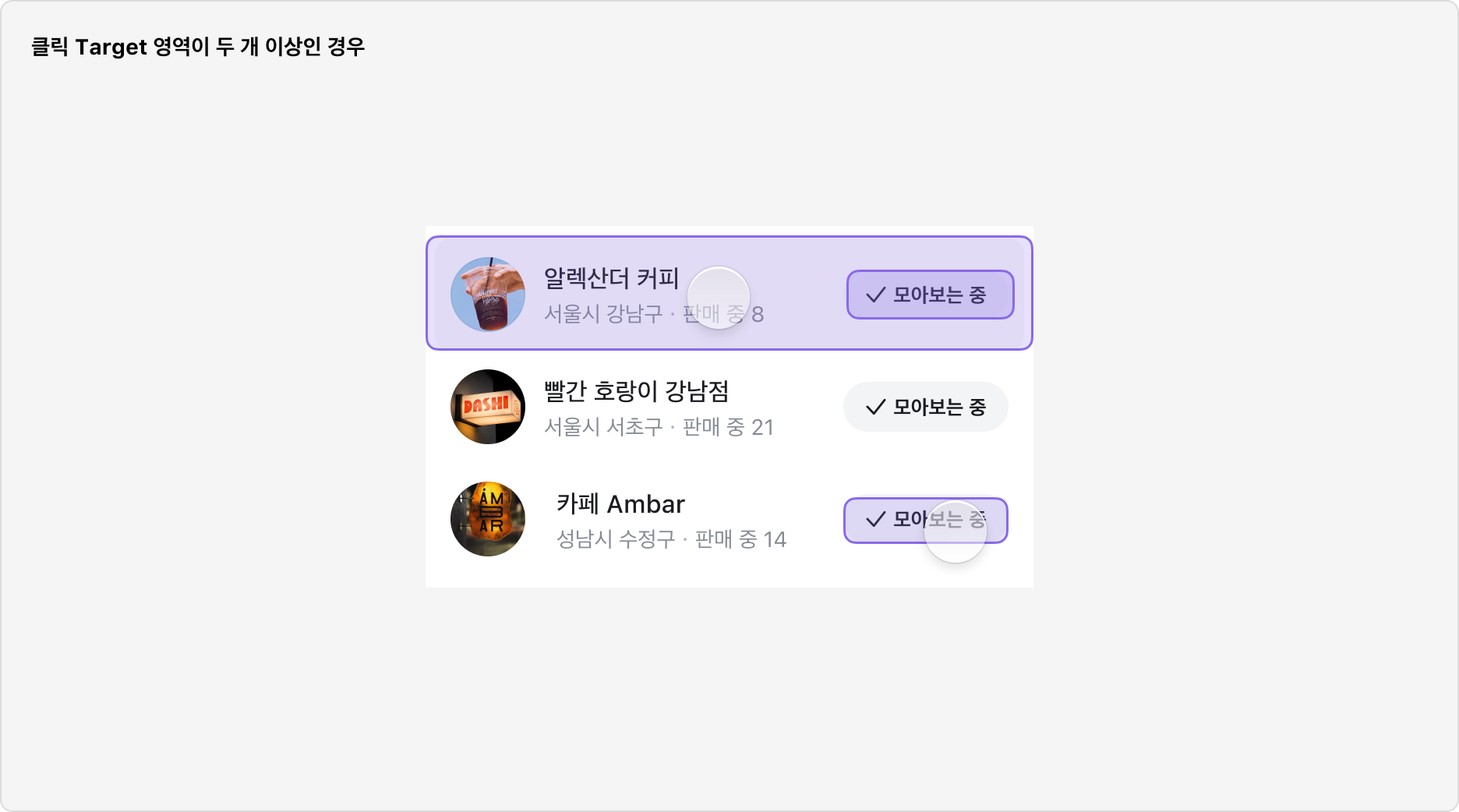Click the heading 클릭 Target 영역이 두 개 이상인 경우
The width and height of the screenshot is (1459, 812).
pyautogui.click(x=199, y=46)
